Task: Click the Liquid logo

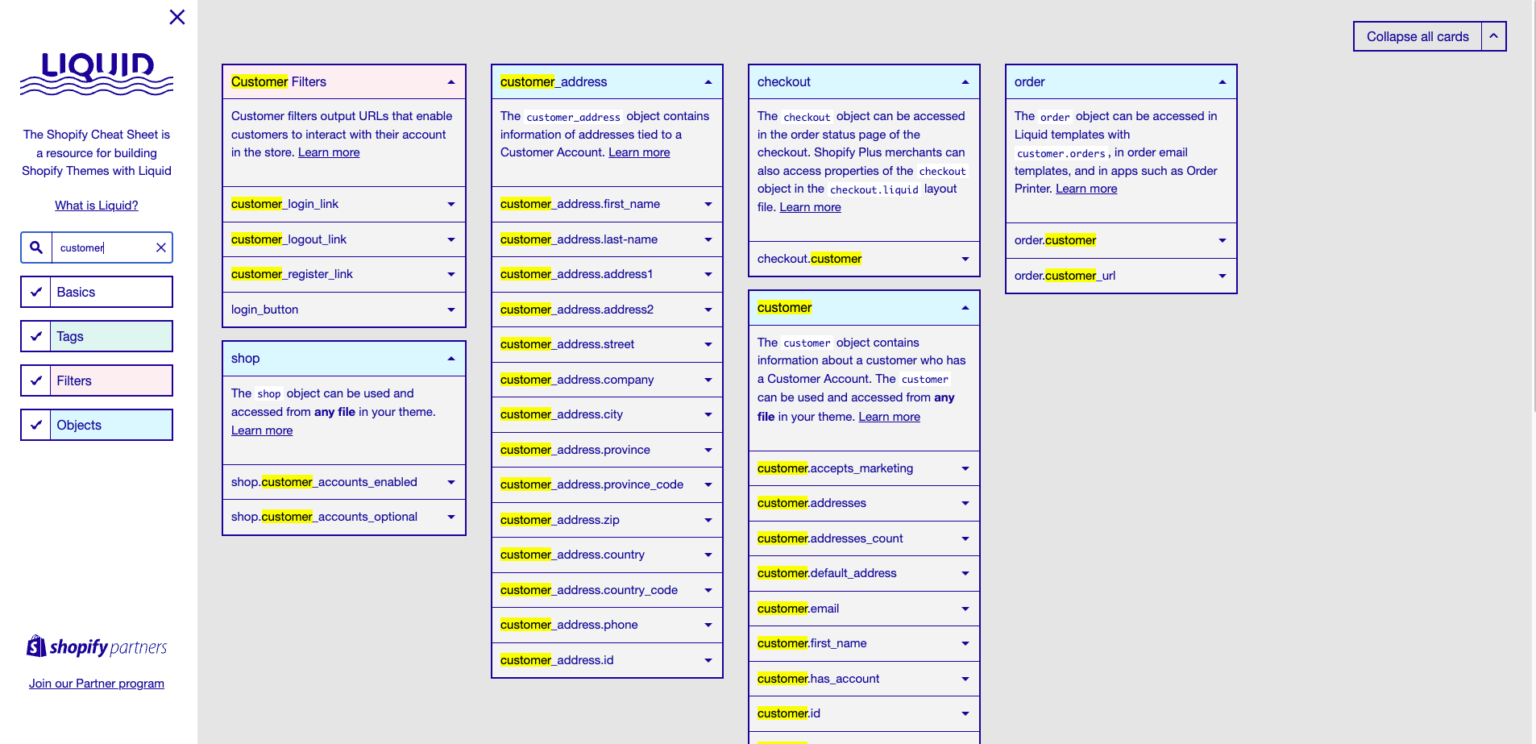Action: click(x=97, y=75)
